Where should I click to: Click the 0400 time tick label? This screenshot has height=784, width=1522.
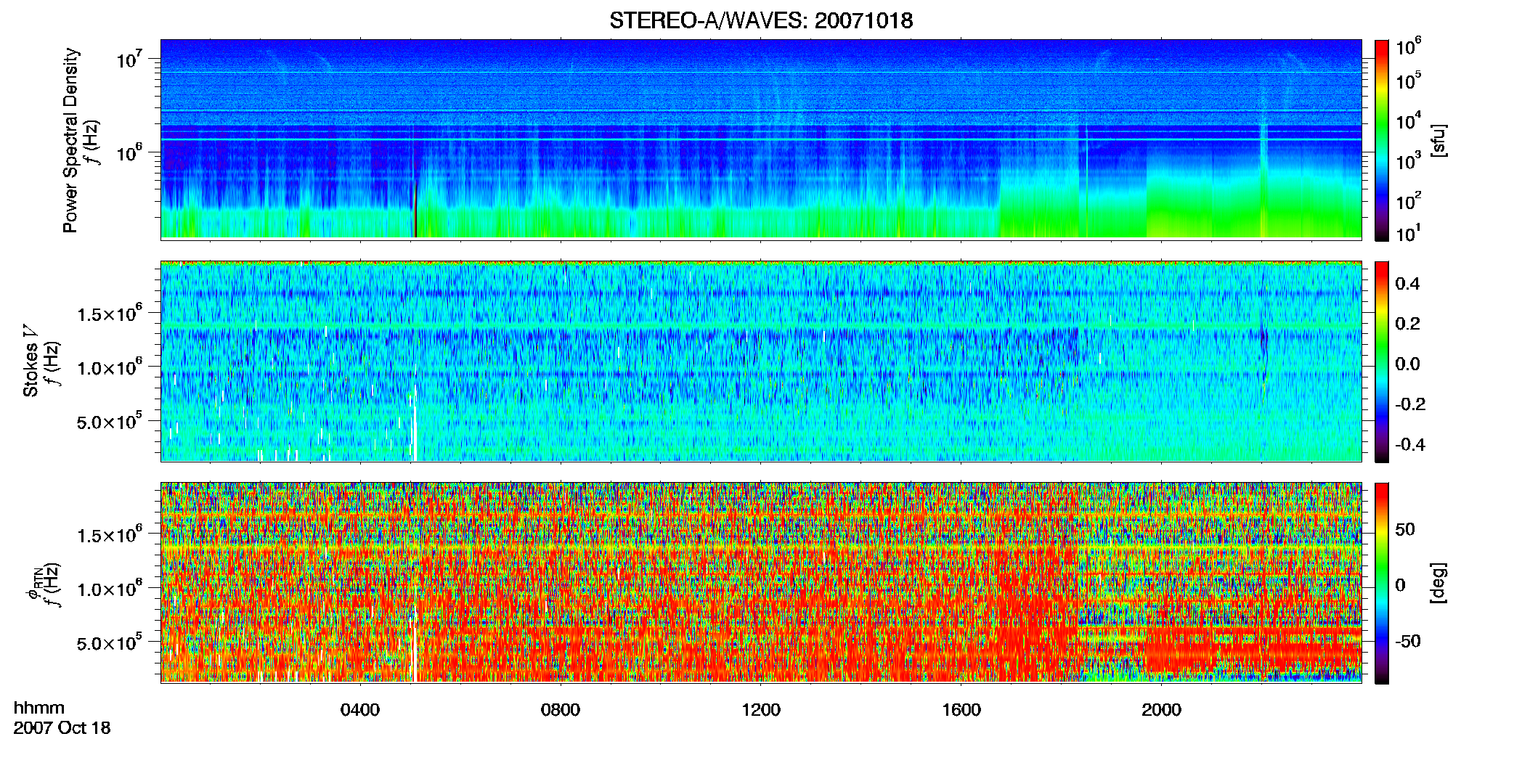coord(360,710)
